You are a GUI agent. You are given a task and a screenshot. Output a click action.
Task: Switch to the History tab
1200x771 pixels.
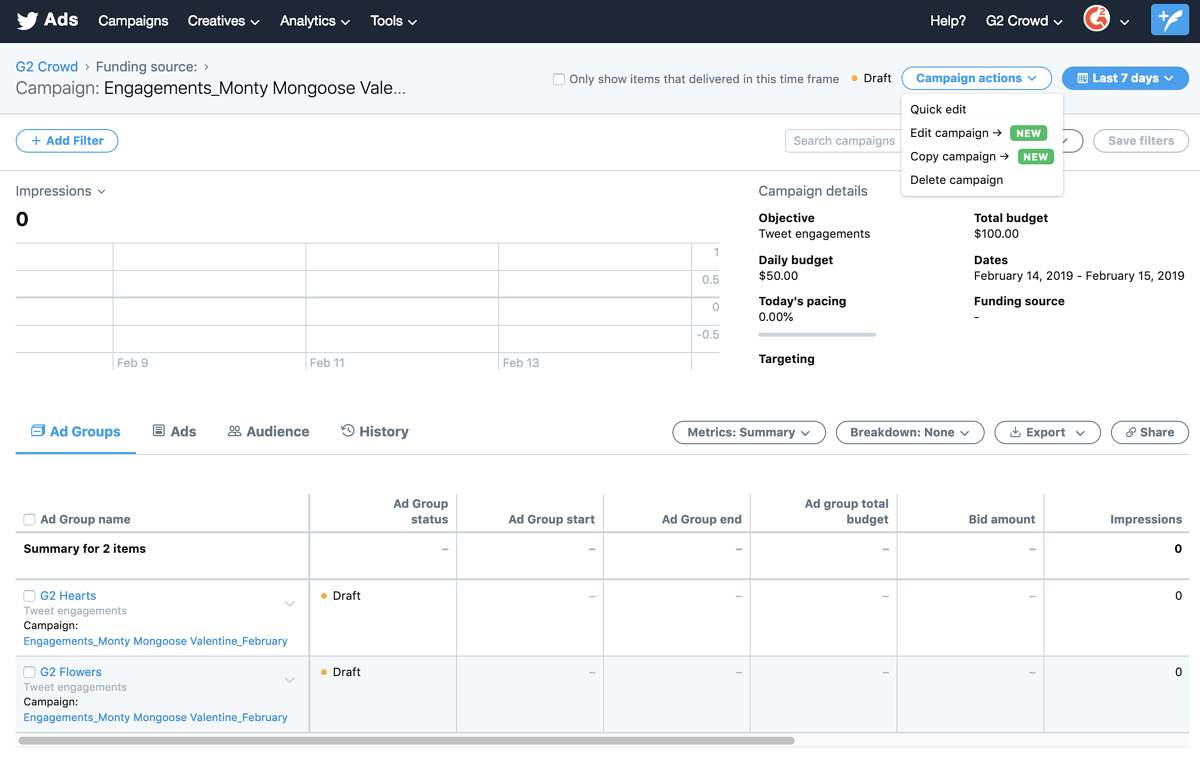point(375,432)
